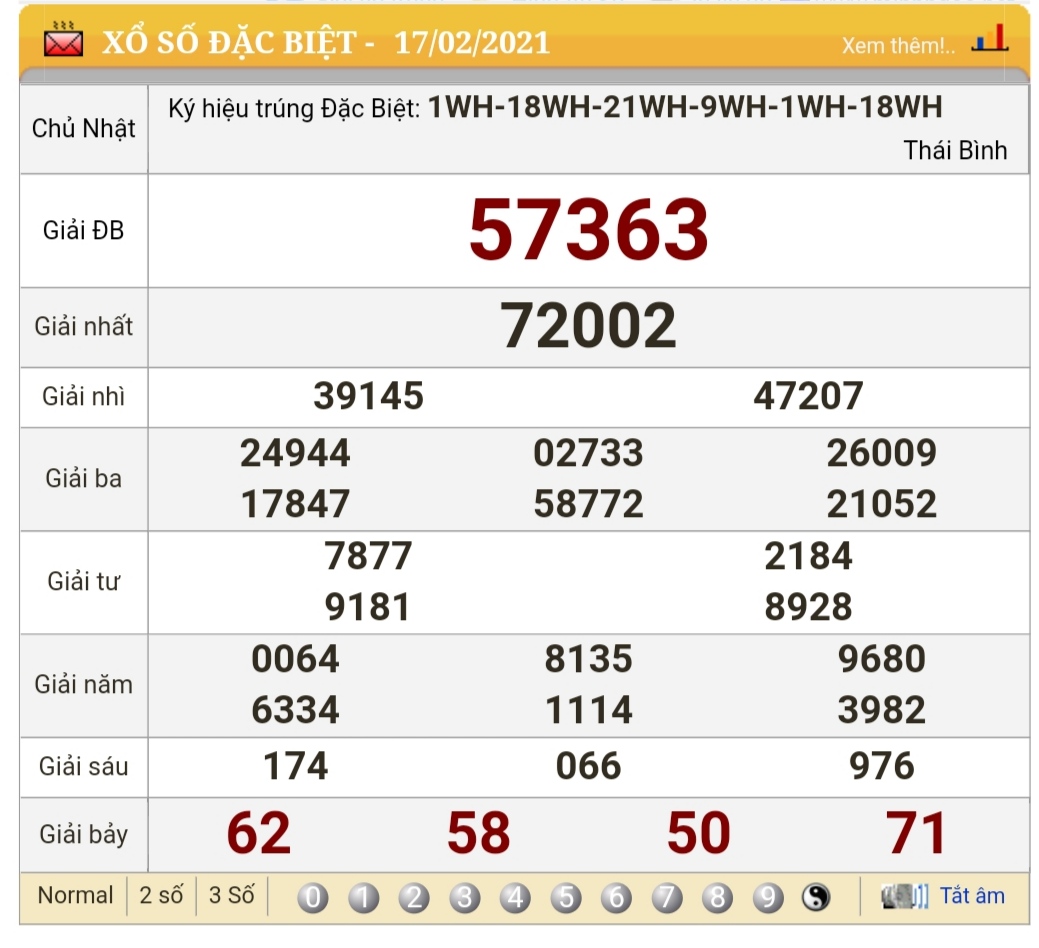
Task: Click seventh prize number 71
Action: (916, 833)
